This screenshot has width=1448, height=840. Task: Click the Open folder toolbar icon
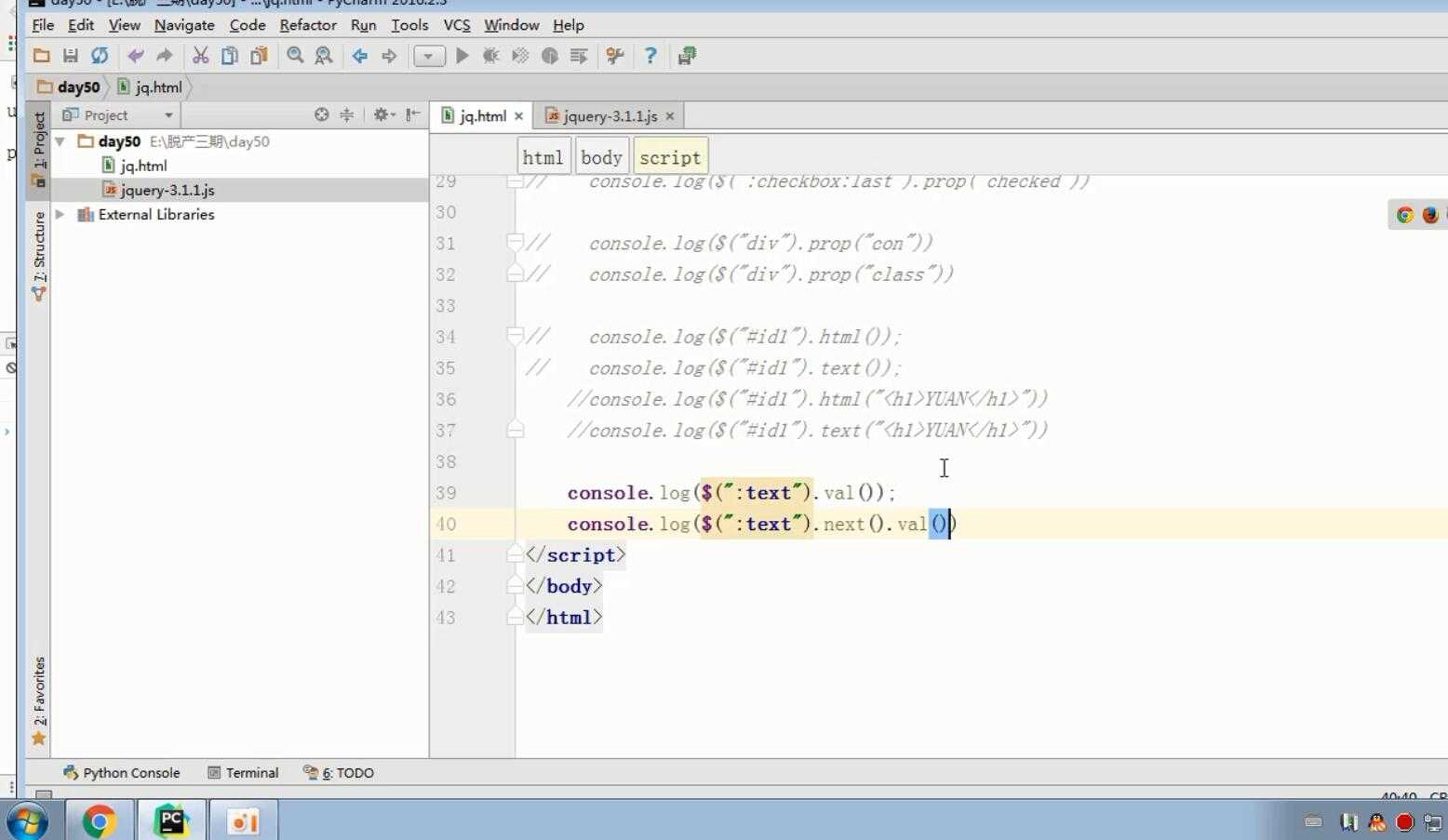pos(41,56)
